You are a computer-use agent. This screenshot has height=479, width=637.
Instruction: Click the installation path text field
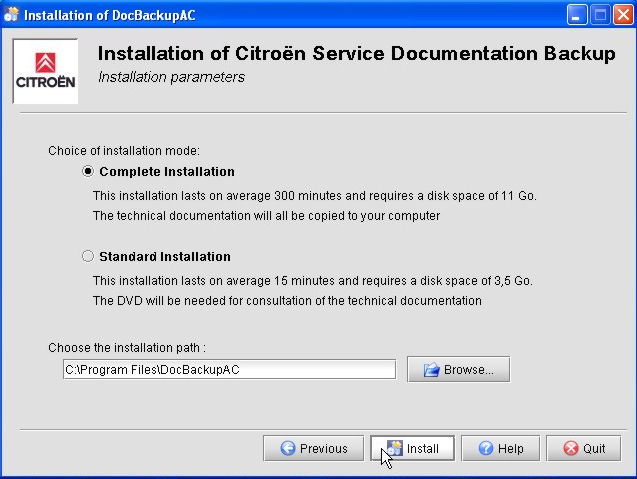click(x=229, y=370)
